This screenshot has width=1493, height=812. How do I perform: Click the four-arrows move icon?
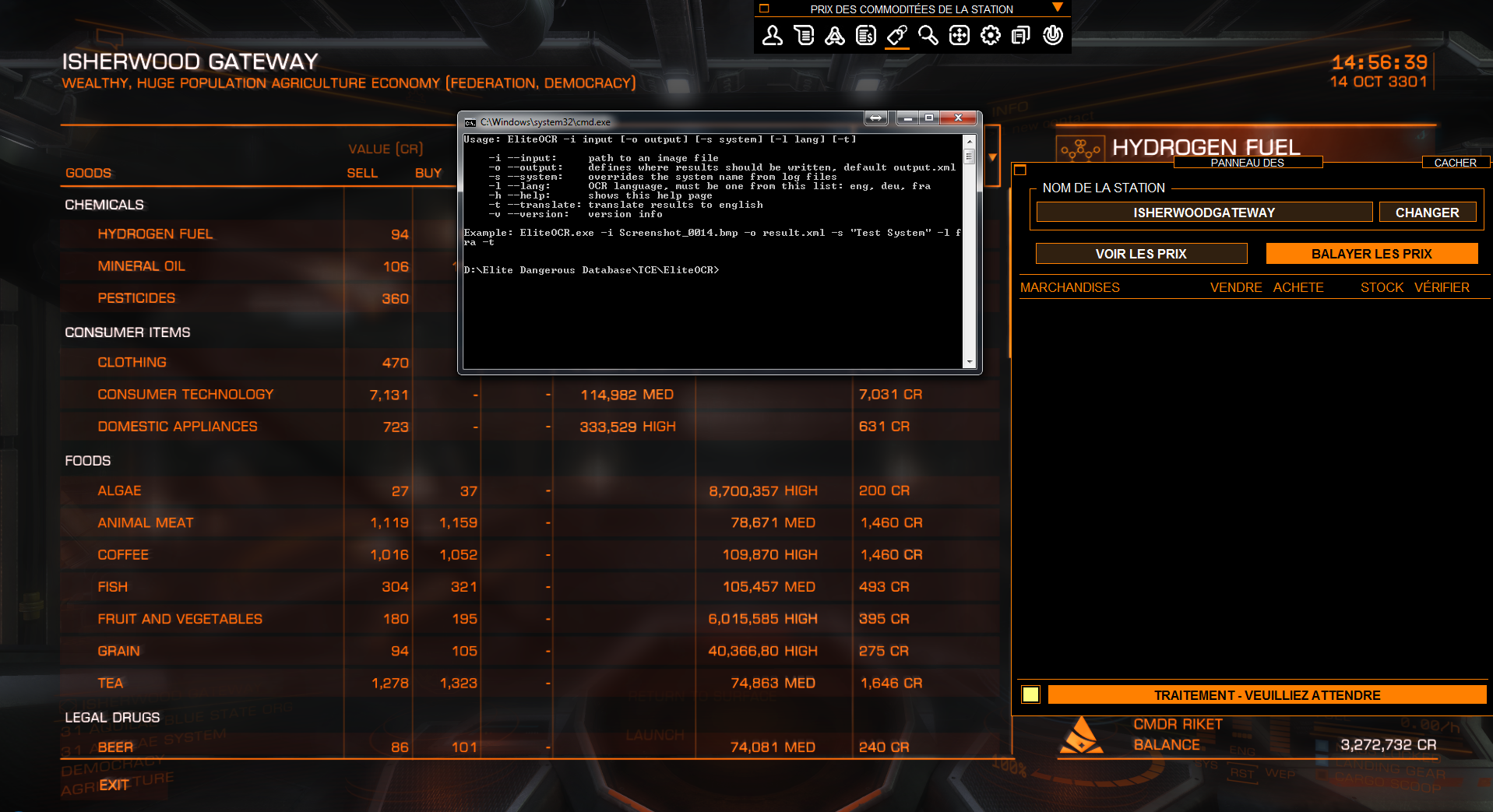tap(960, 35)
